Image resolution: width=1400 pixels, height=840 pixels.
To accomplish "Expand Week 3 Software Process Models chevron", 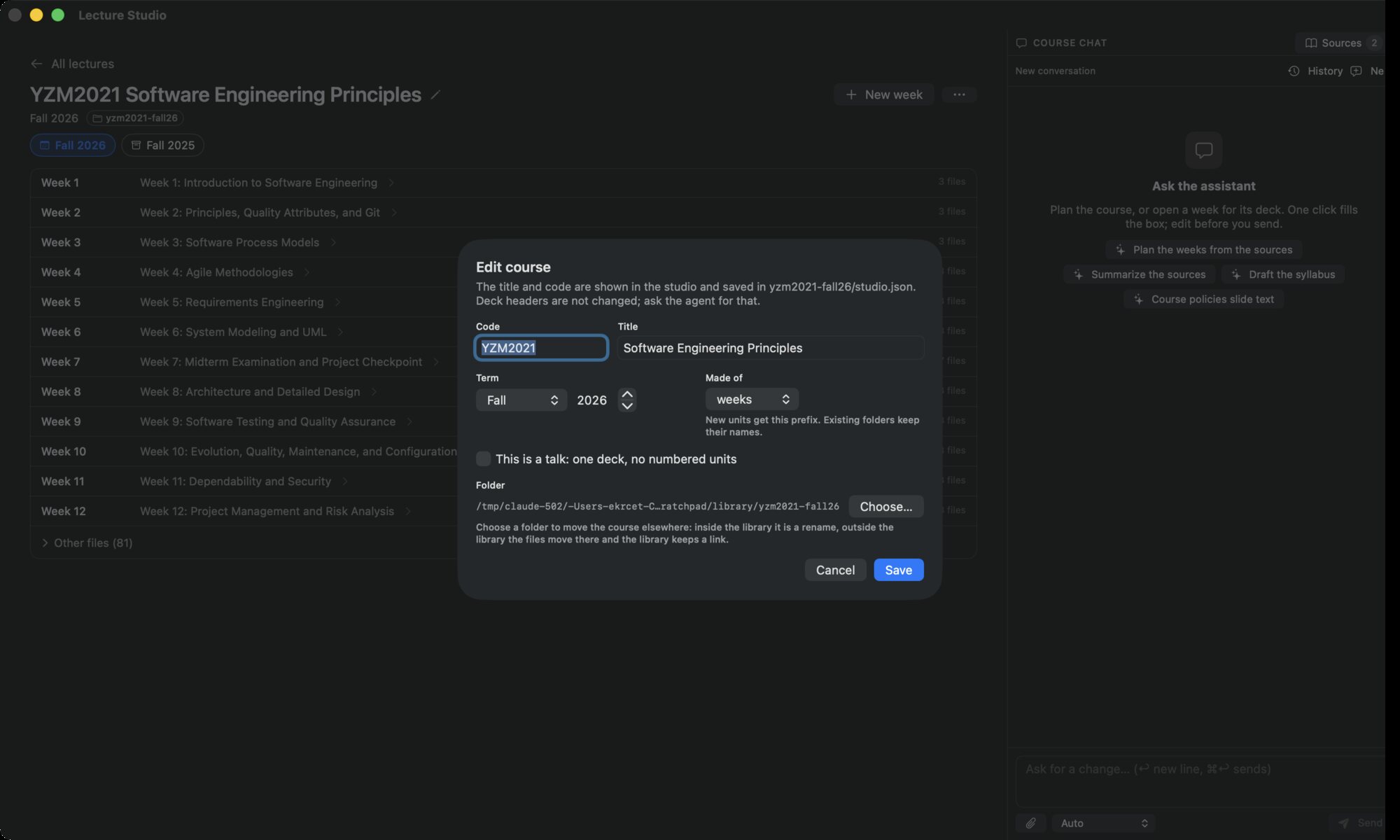I will pos(333,242).
